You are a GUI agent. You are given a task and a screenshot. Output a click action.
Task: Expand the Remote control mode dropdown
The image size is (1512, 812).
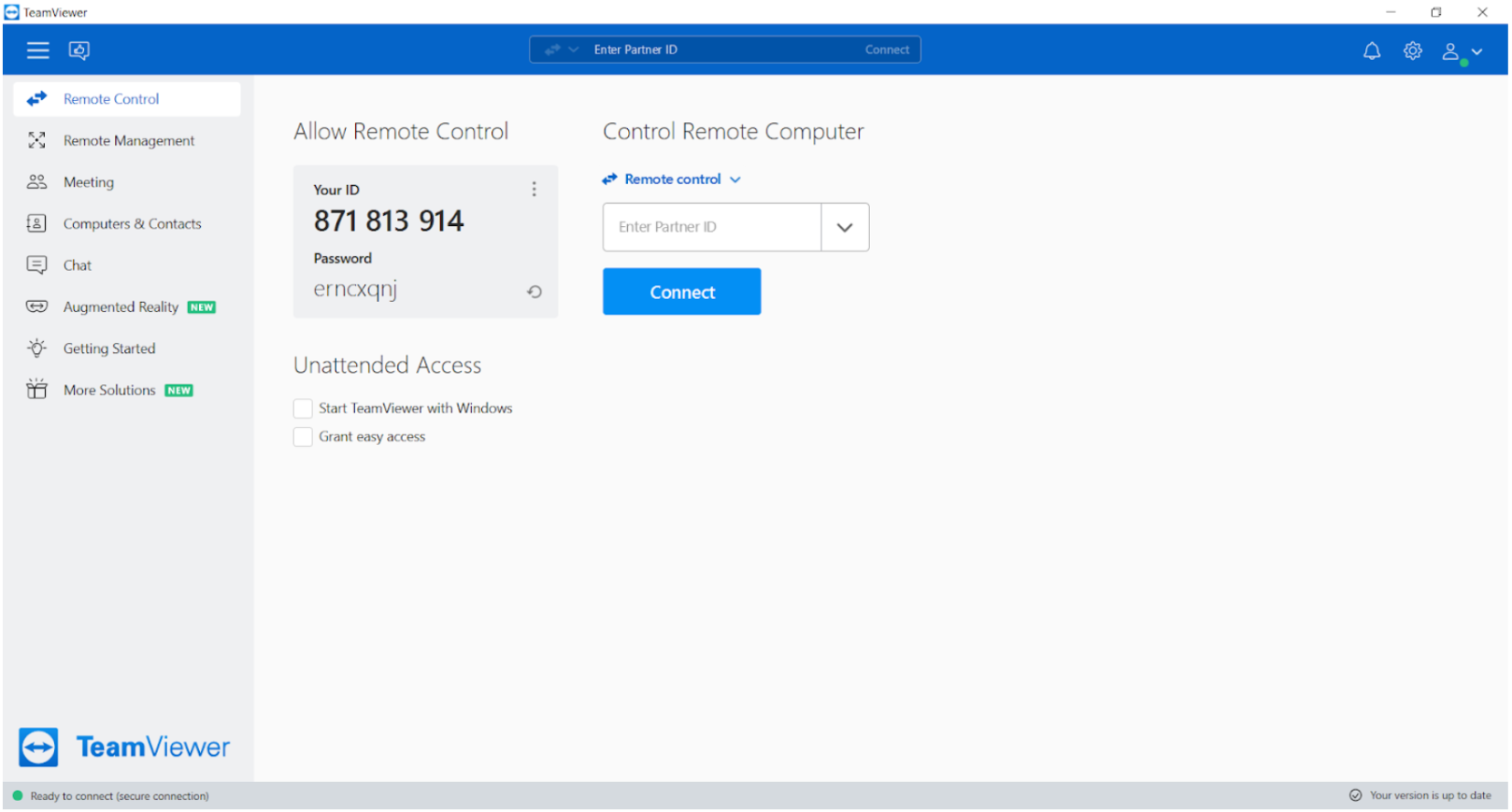coord(673,179)
